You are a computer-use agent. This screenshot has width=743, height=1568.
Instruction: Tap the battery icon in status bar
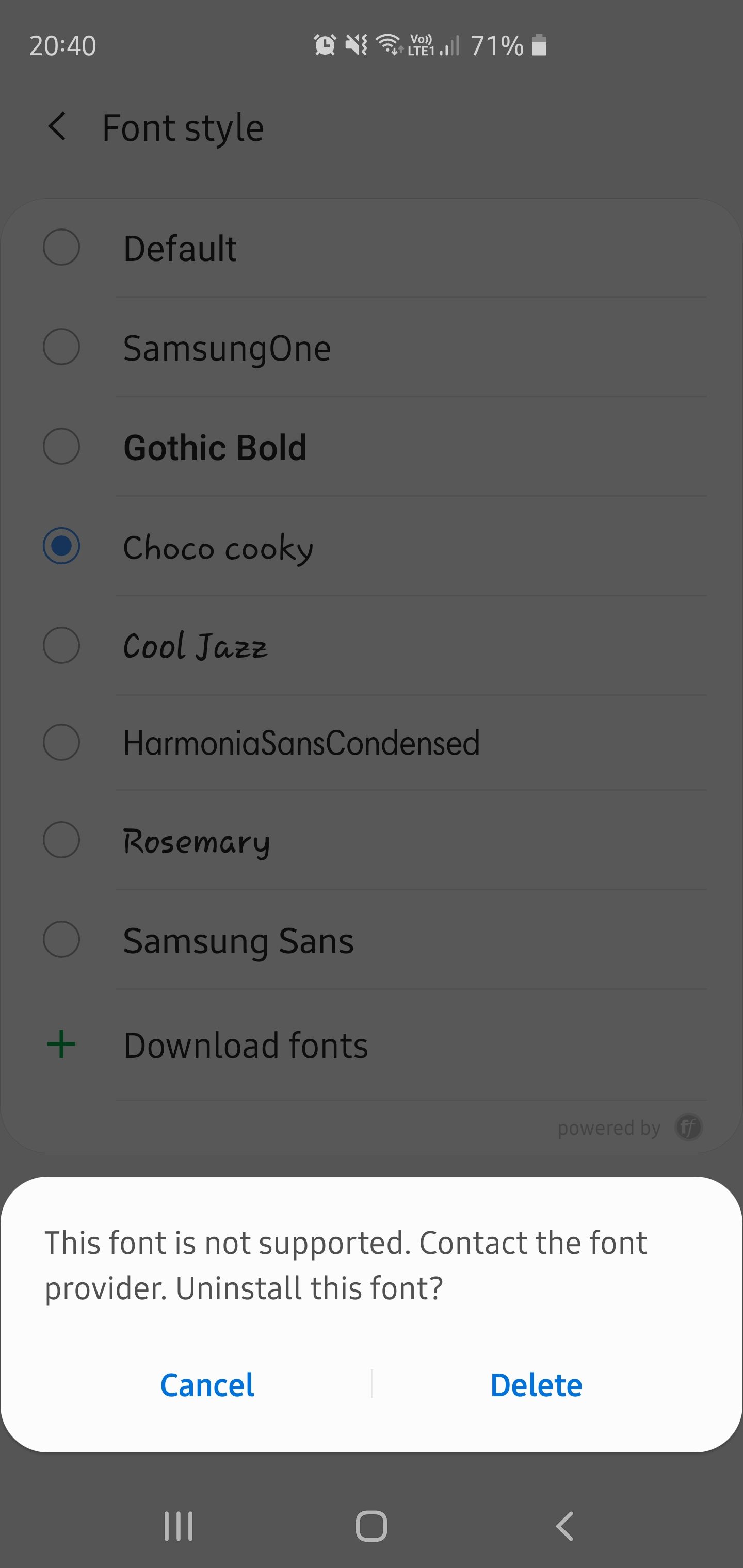point(539,45)
